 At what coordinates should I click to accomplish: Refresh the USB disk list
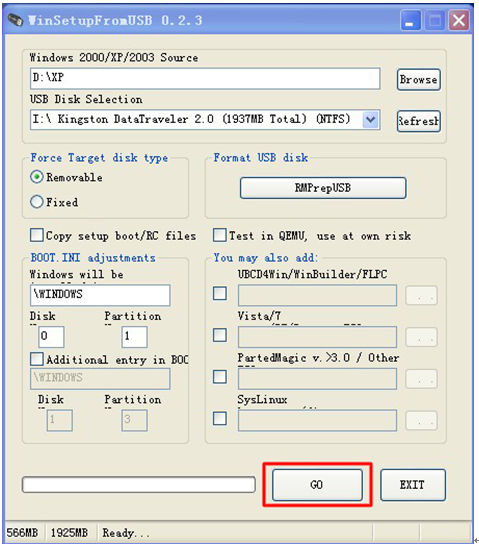point(418,121)
